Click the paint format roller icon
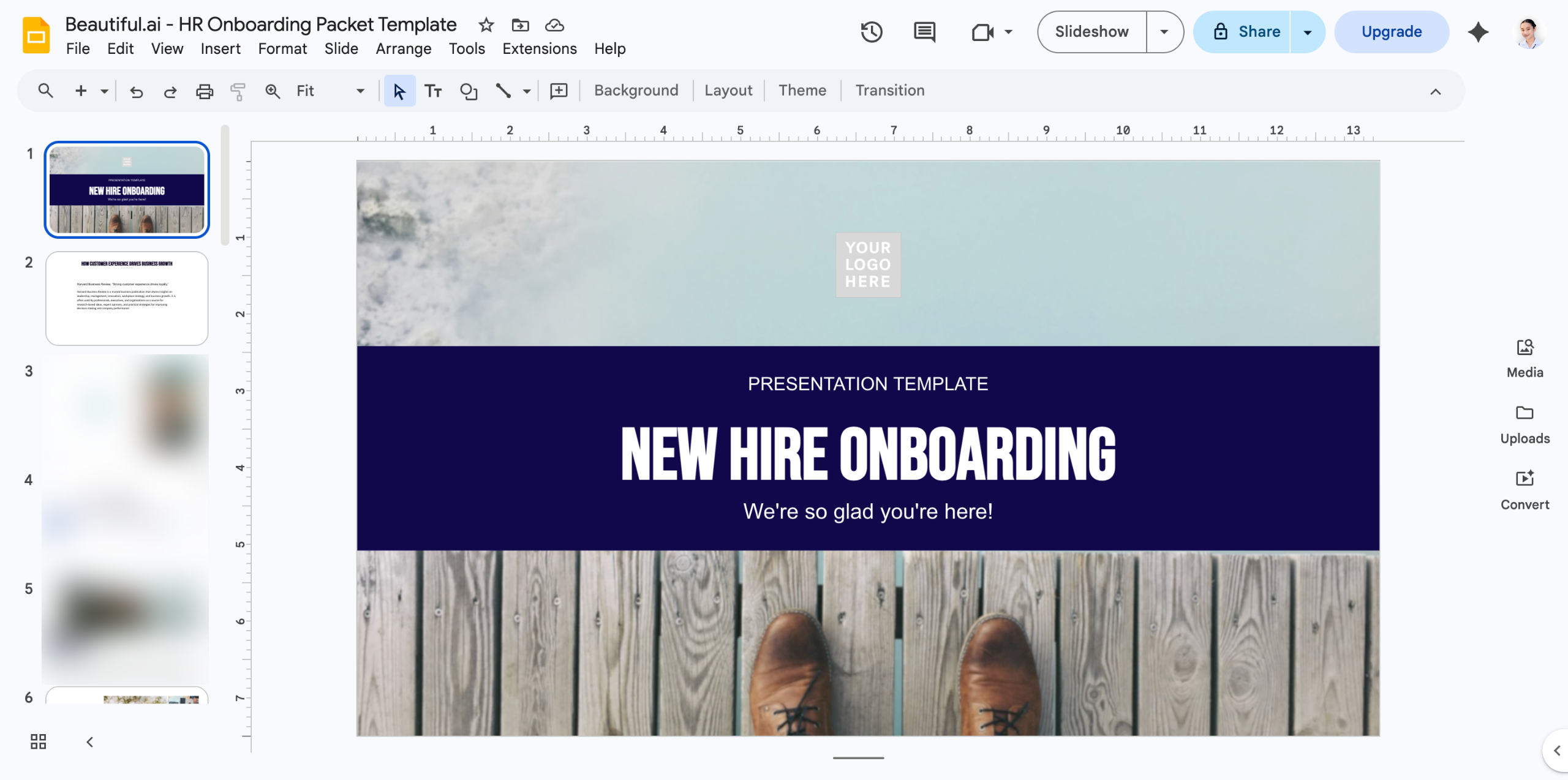The image size is (1568, 780). (238, 91)
